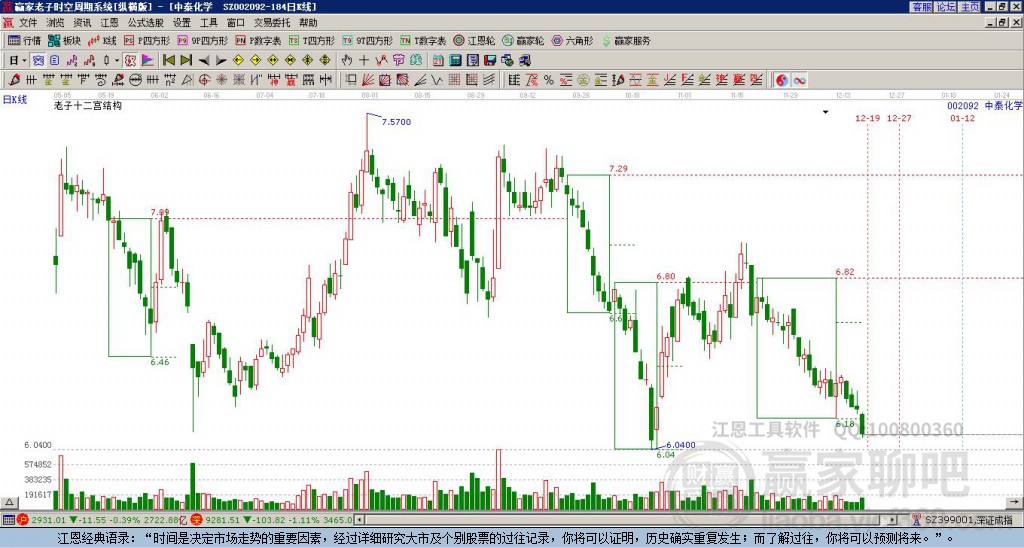Open the 浏览 menu
This screenshot has height=548, width=1024.
[56, 23]
